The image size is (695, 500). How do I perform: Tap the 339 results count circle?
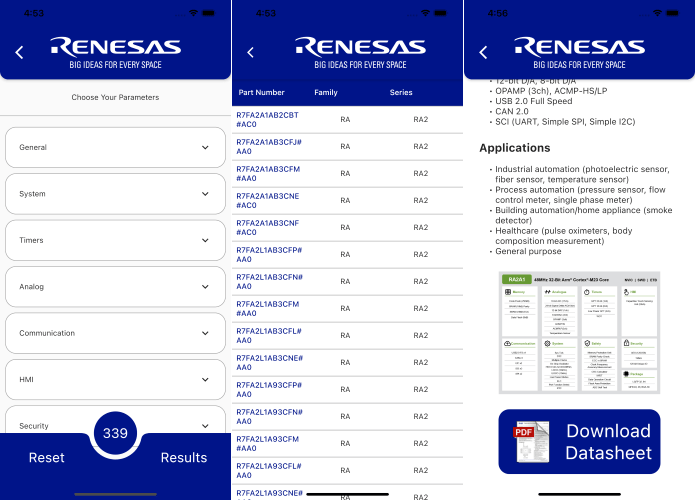[115, 433]
